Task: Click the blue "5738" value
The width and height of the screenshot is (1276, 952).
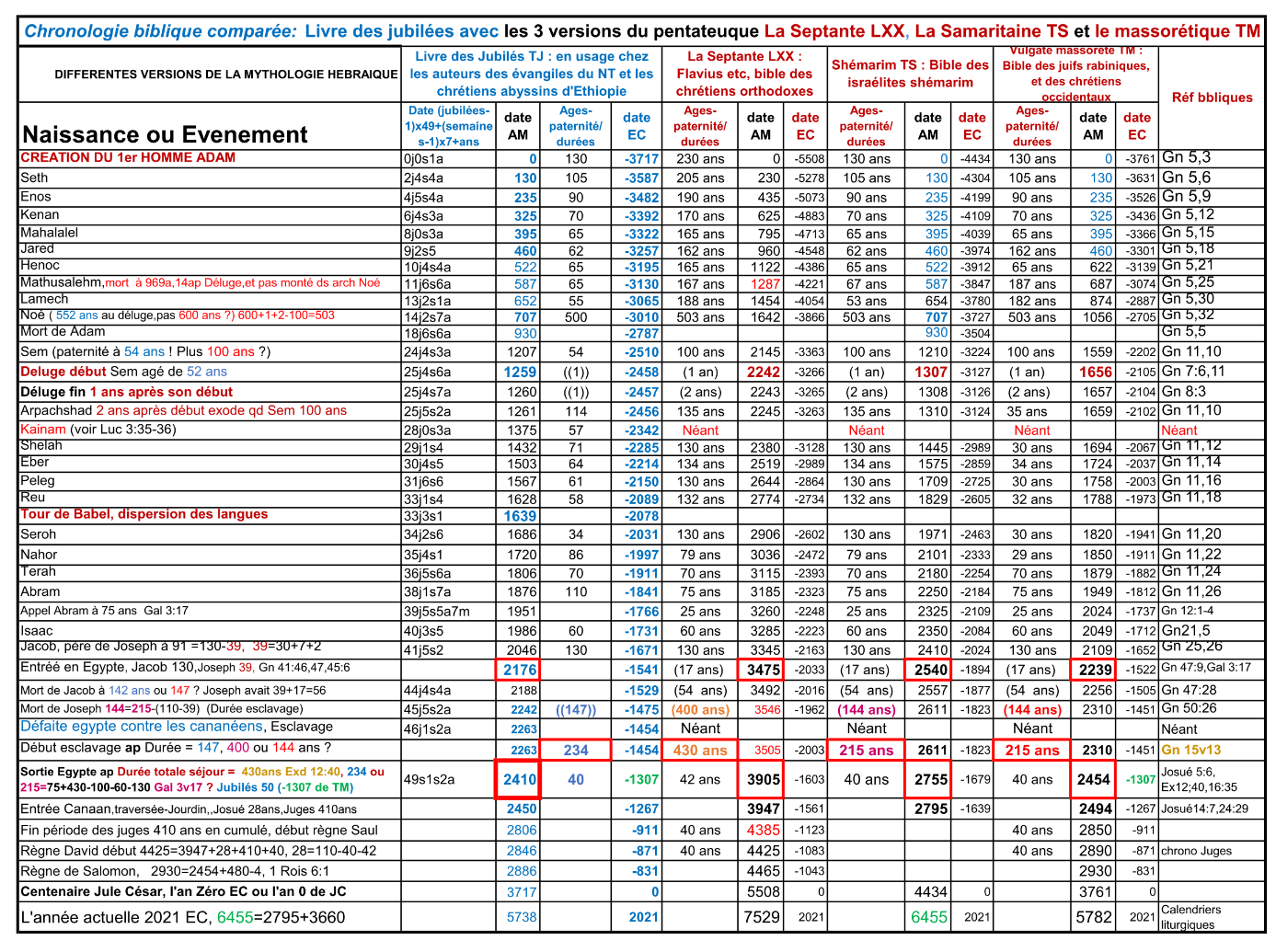Action: [x=522, y=917]
